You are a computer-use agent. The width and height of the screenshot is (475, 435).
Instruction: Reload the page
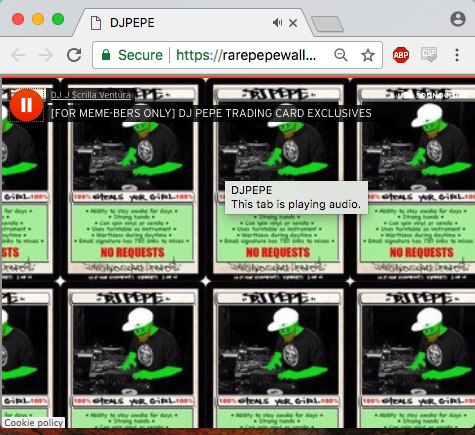(74, 55)
